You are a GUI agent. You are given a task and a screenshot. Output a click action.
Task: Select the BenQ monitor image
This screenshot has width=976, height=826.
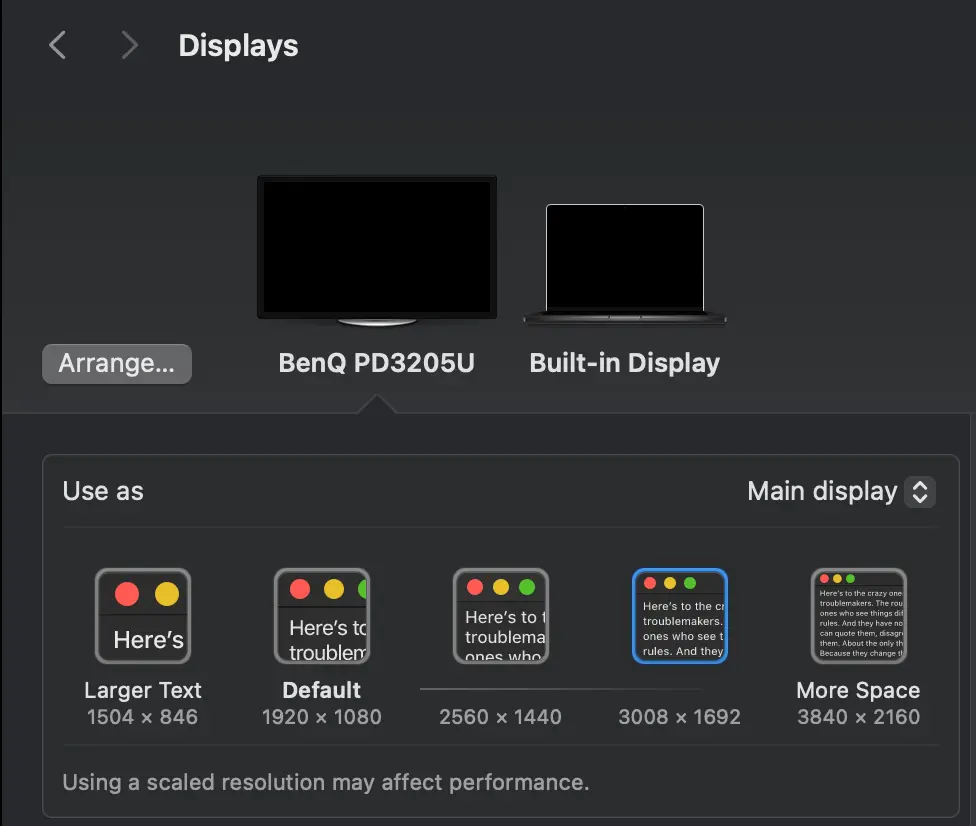(x=376, y=250)
